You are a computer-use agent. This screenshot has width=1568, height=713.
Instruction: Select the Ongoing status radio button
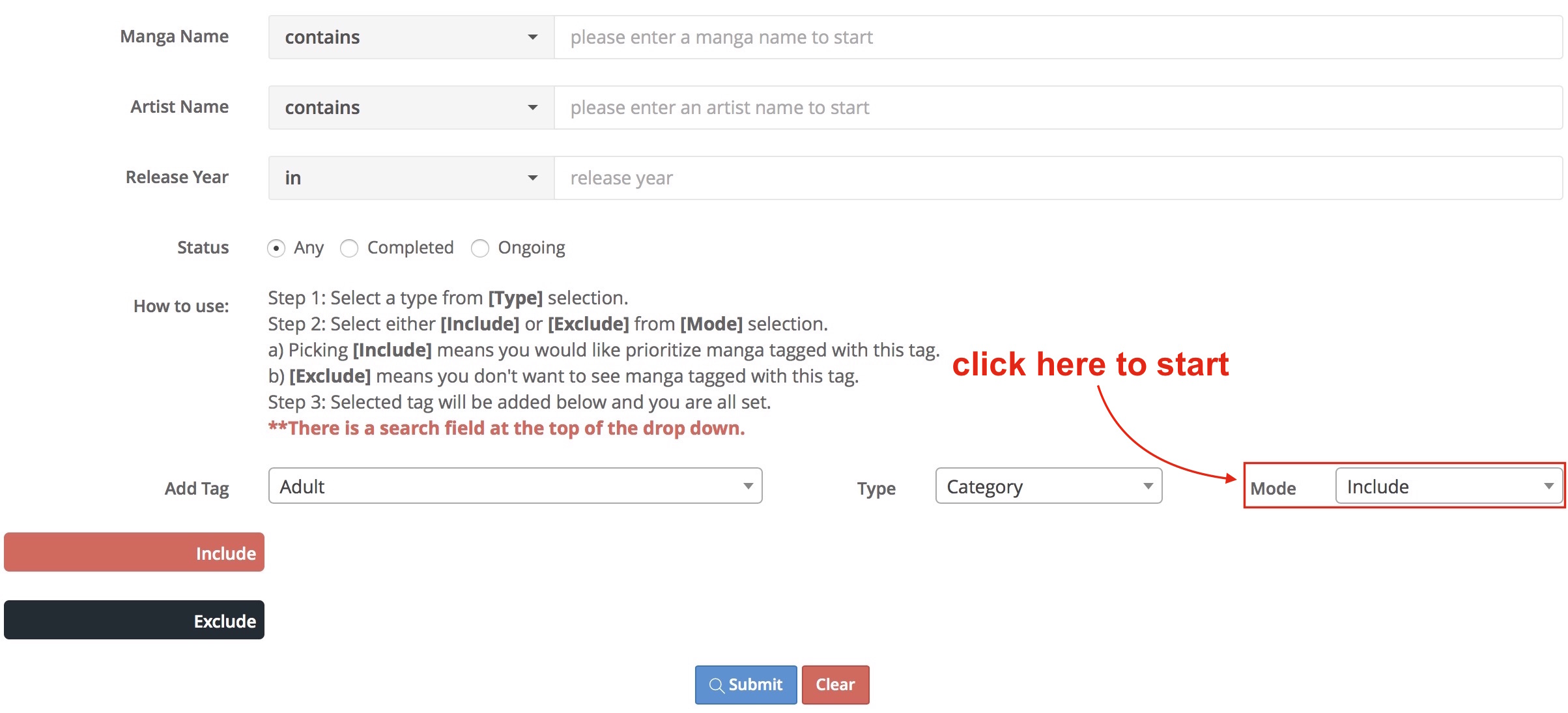tap(480, 248)
